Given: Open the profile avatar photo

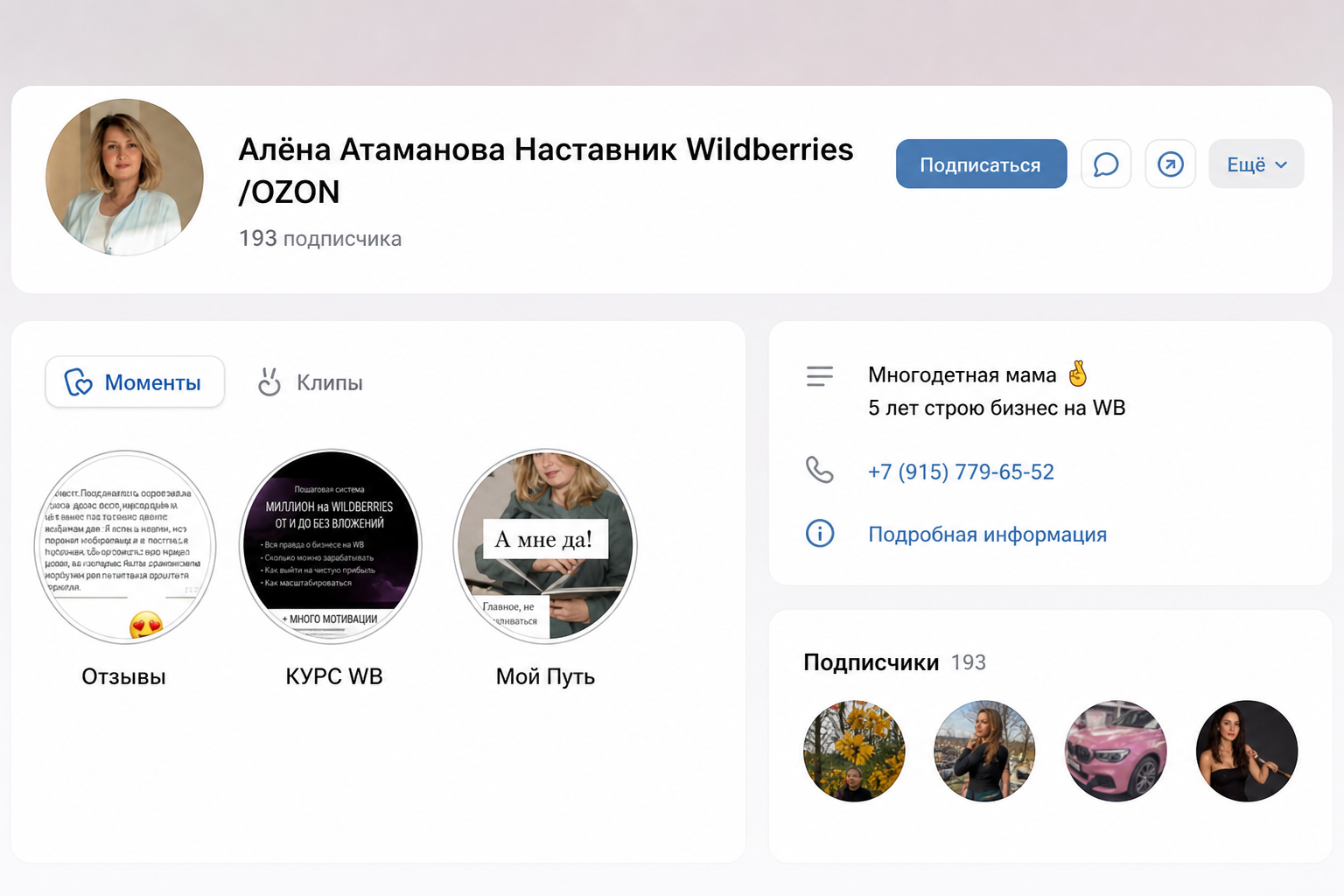Looking at the screenshot, I should tap(124, 177).
